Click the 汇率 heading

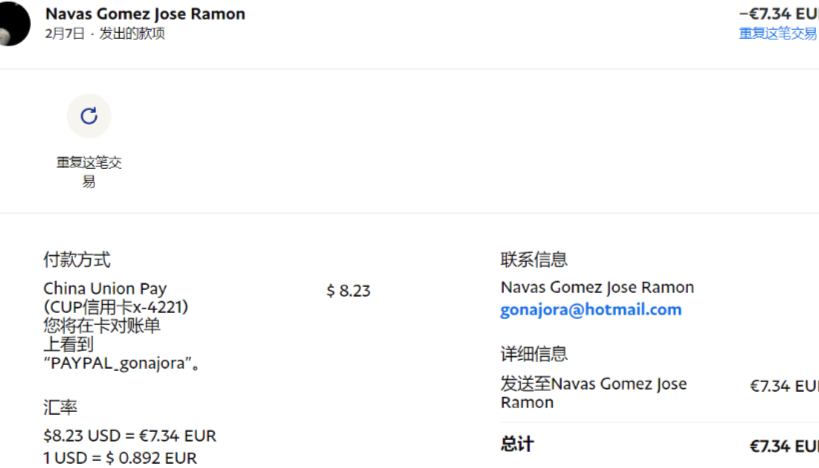pos(61,408)
